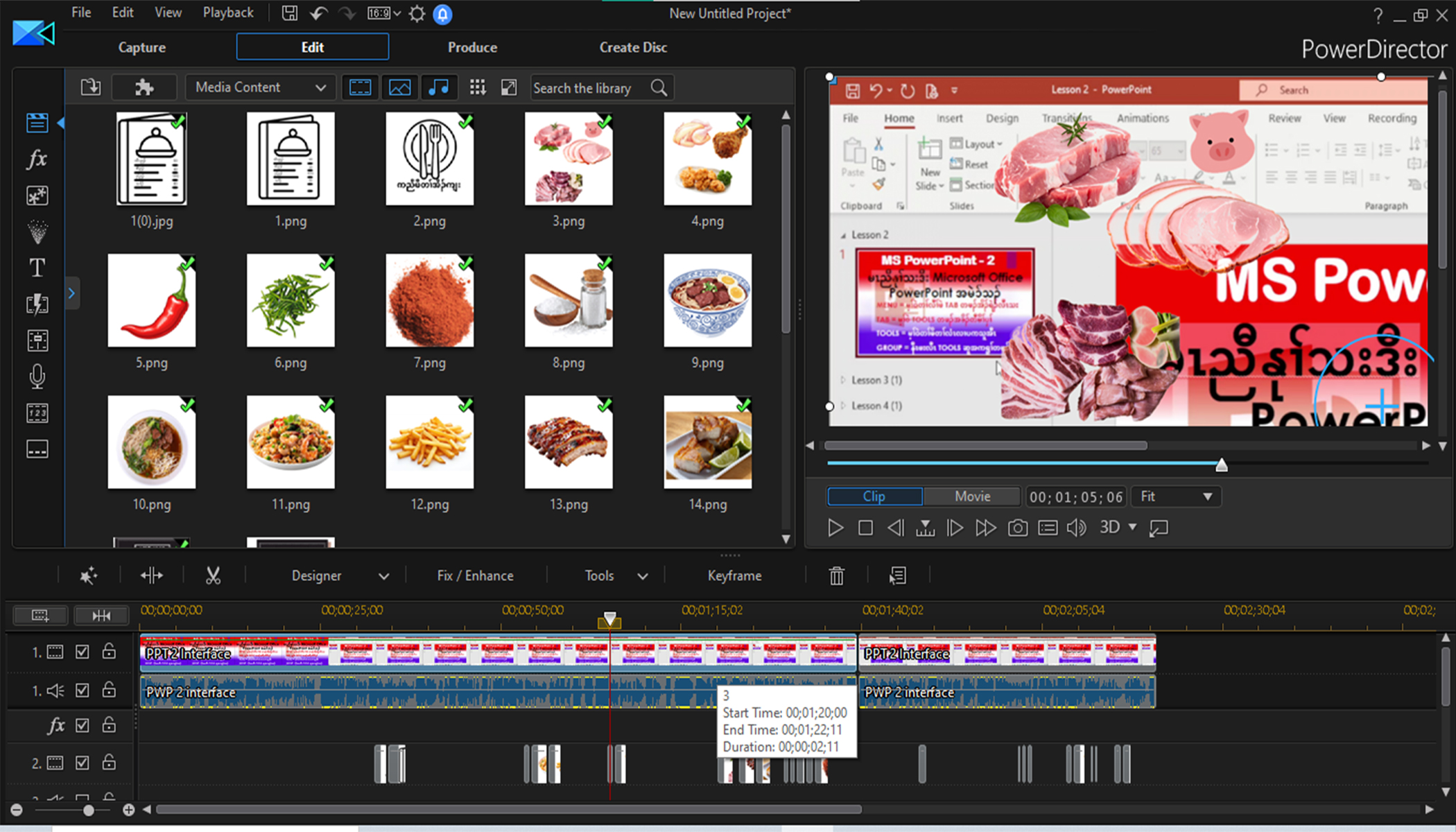Image resolution: width=1456 pixels, height=832 pixels.
Task: Click the Trim scissors icon
Action: [x=213, y=575]
